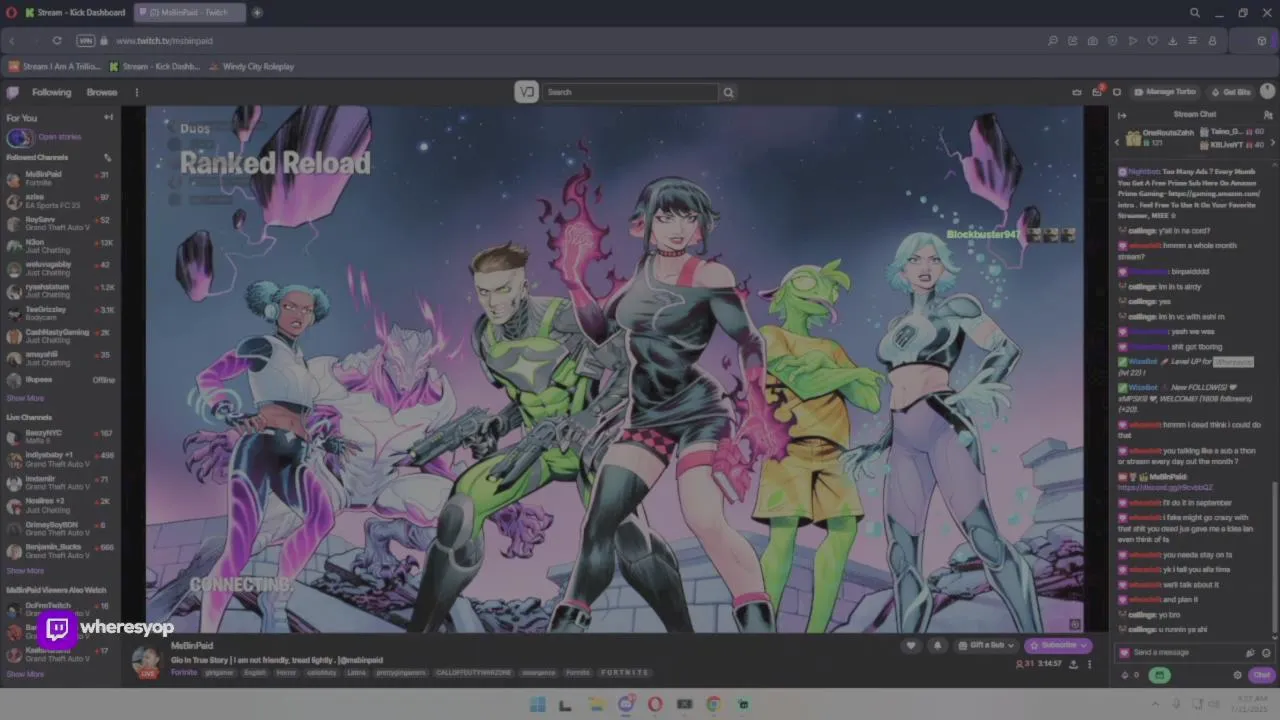Open the three-dot more menu beside Browse
Image resolution: width=1280 pixels, height=720 pixels.
click(137, 92)
